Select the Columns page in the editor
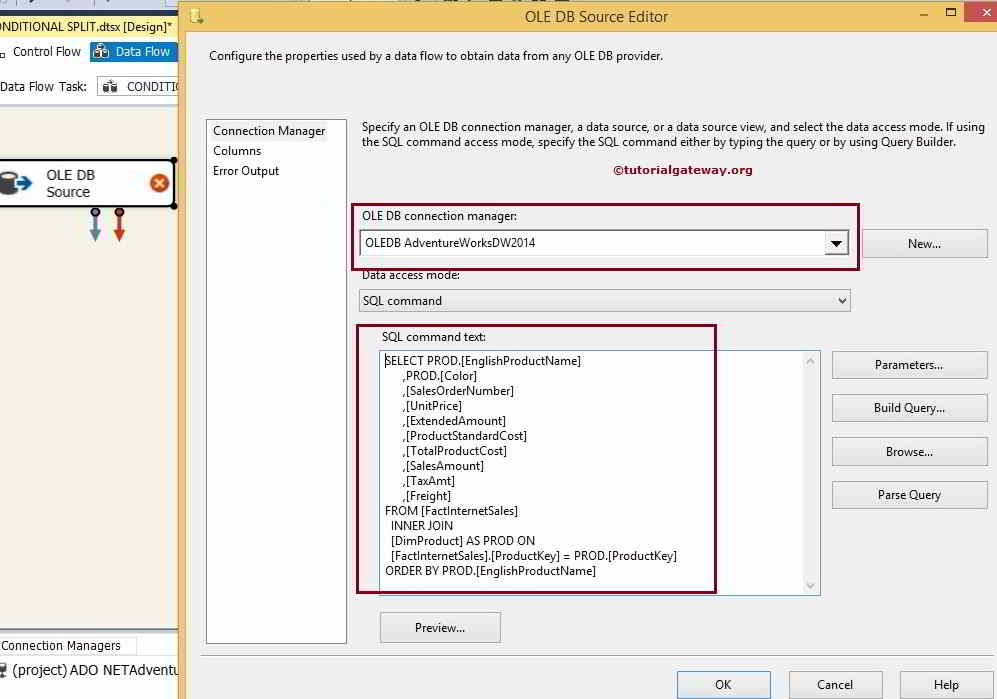 click(238, 149)
